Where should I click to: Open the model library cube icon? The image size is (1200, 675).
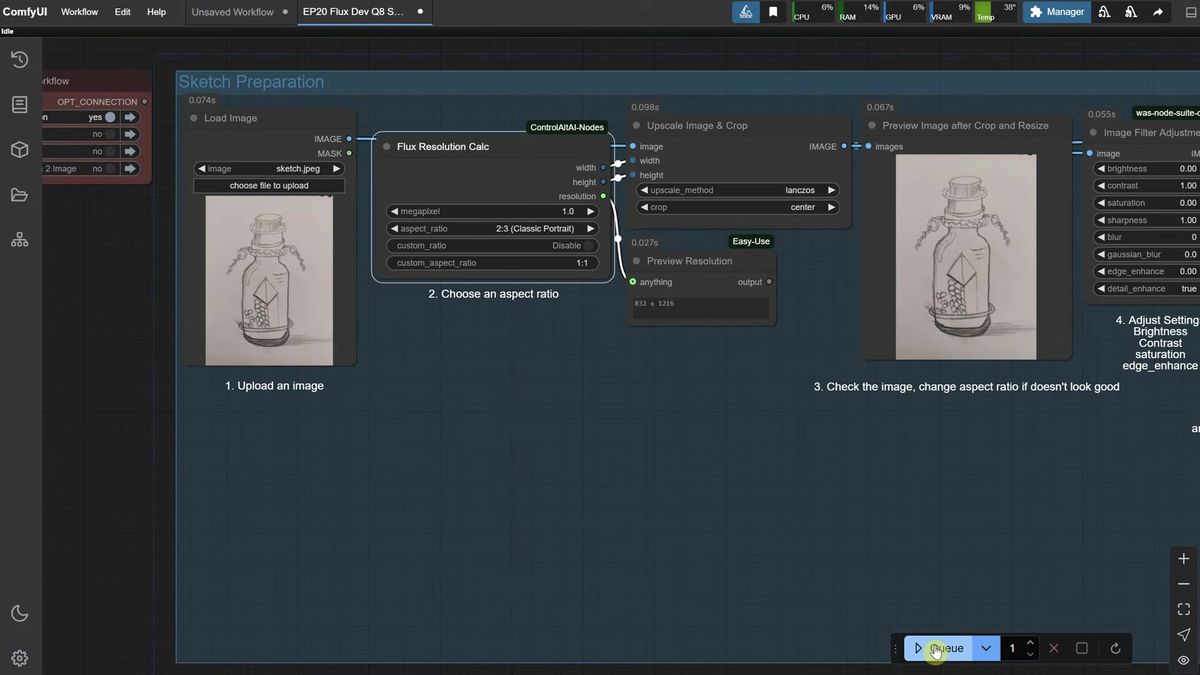pyautogui.click(x=19, y=150)
